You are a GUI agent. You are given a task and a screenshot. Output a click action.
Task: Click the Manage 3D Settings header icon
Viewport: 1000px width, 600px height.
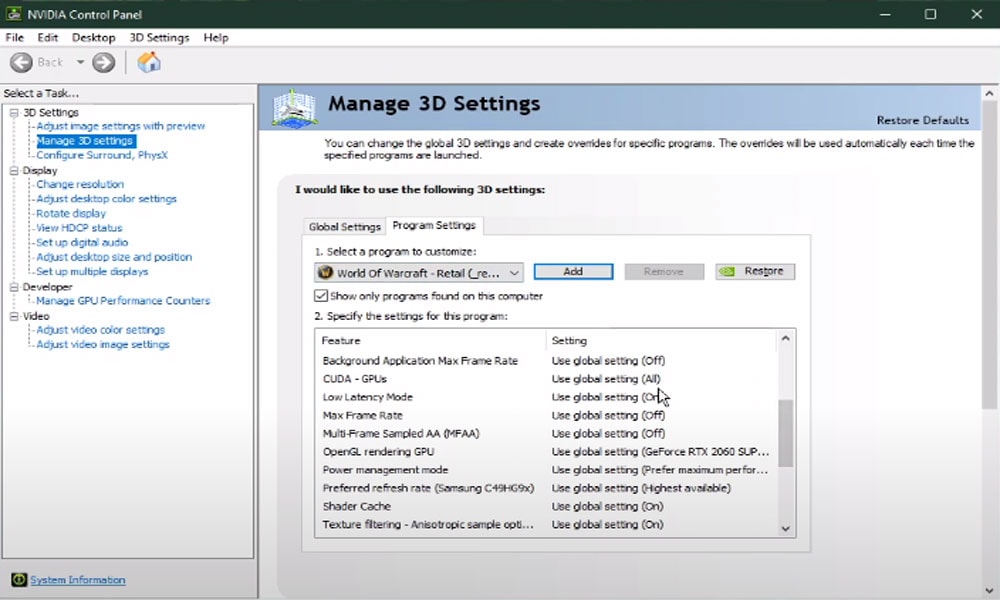[294, 108]
